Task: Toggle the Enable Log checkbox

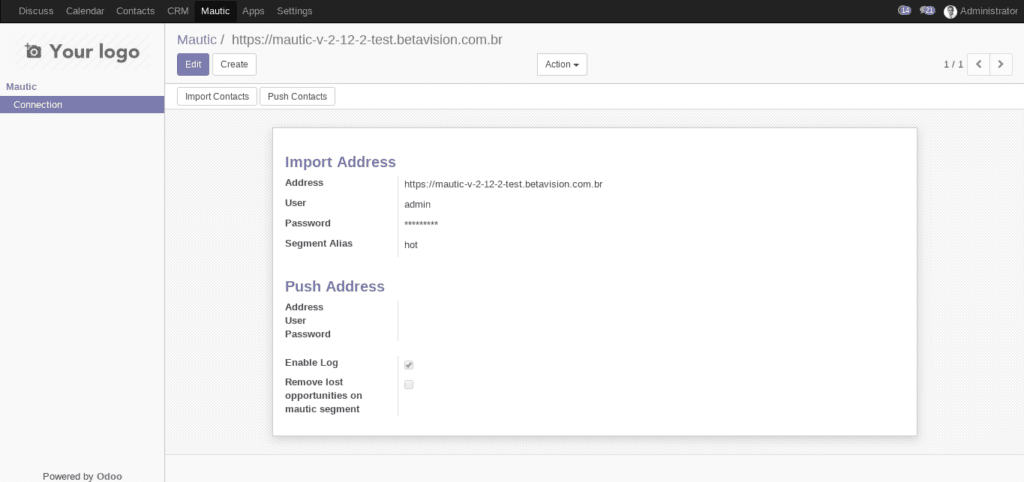Action: point(409,365)
